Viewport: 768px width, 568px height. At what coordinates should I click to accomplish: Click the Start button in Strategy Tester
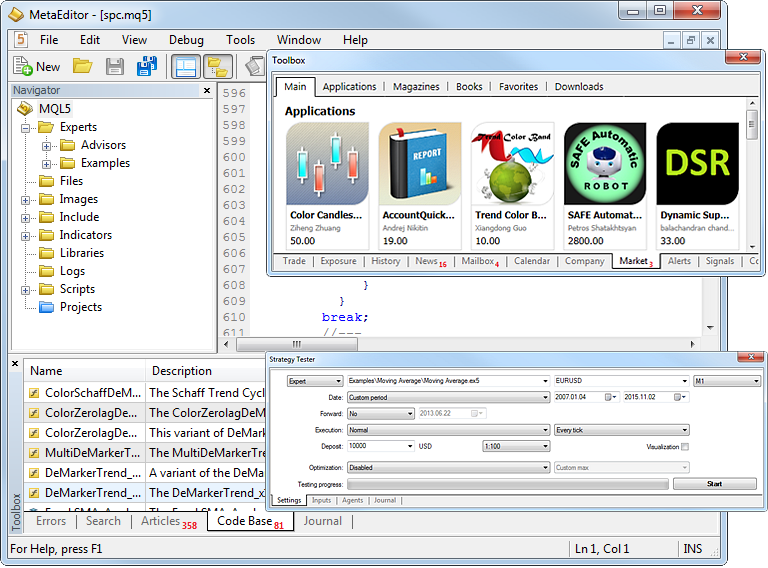pyautogui.click(x=715, y=484)
